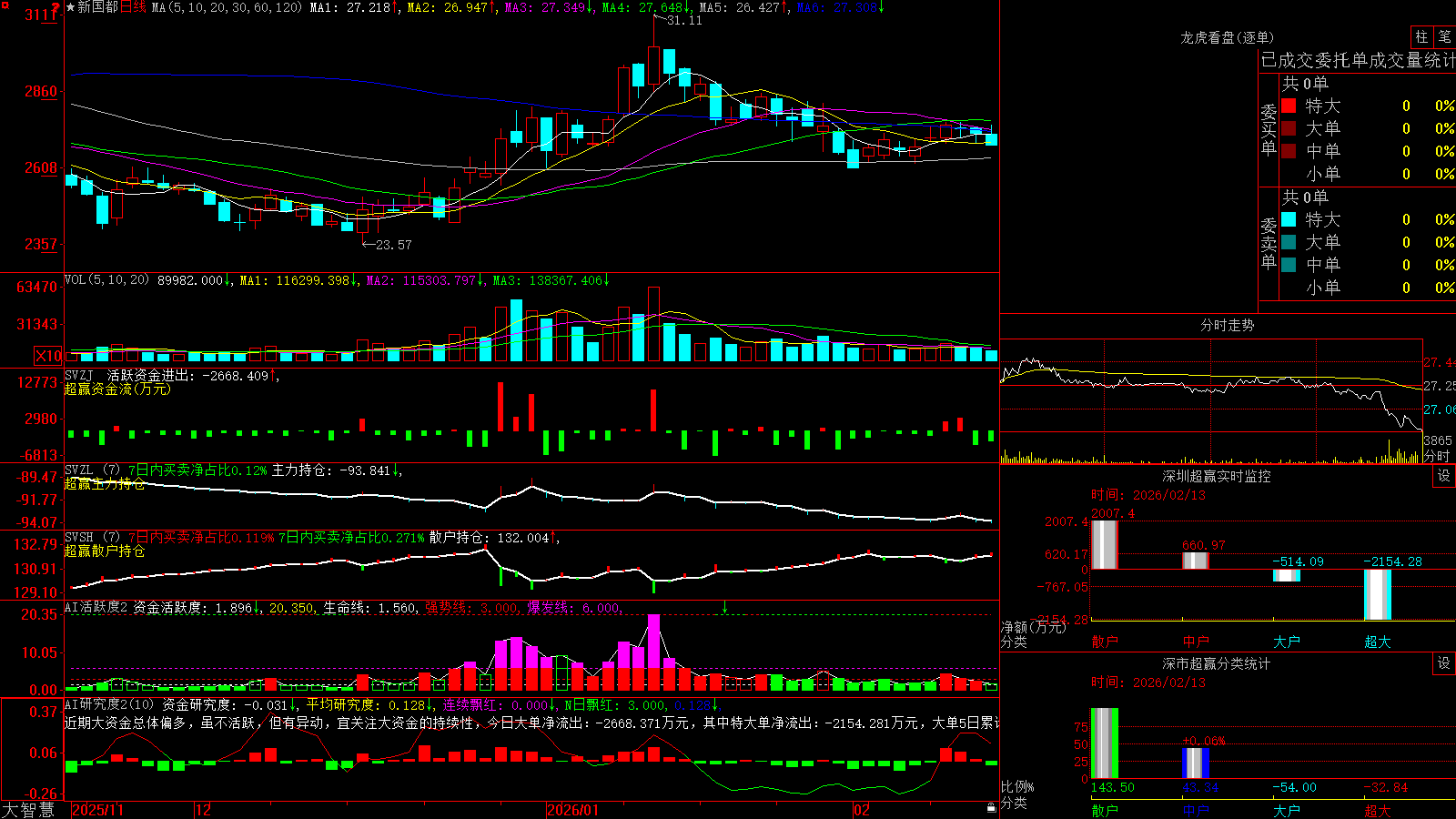Click the lock icon at the timeline end
This screenshot has height=819, width=1456.
tap(991, 808)
